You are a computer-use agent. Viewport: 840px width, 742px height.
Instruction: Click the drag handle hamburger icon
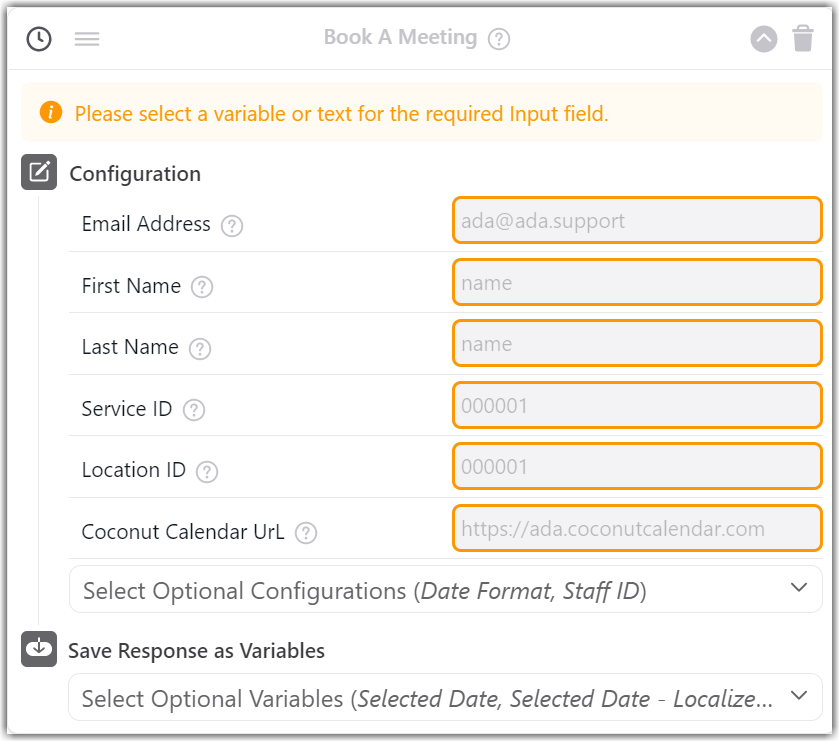(87, 39)
